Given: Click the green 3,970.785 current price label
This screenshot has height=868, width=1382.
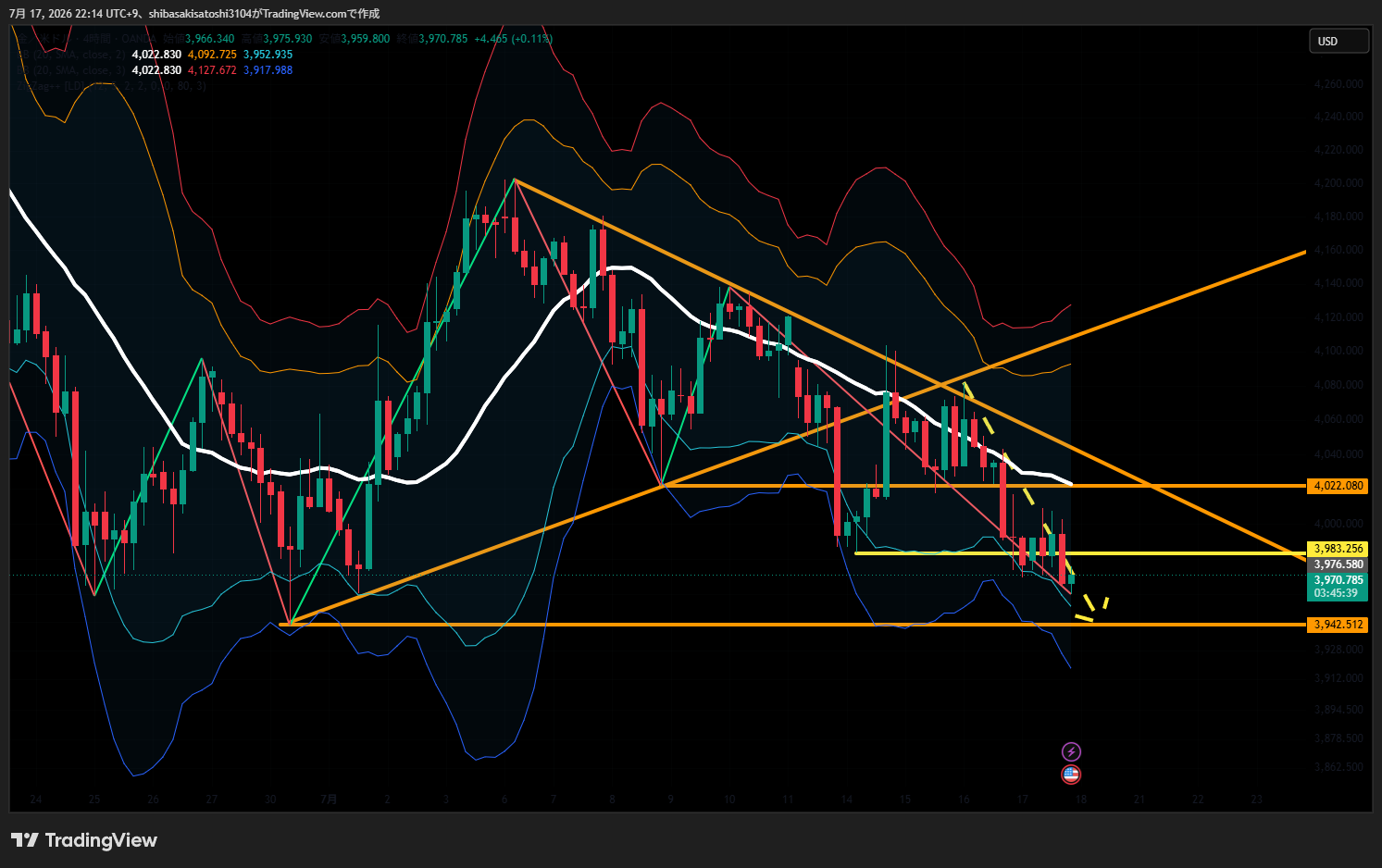Looking at the screenshot, I should (1338, 580).
